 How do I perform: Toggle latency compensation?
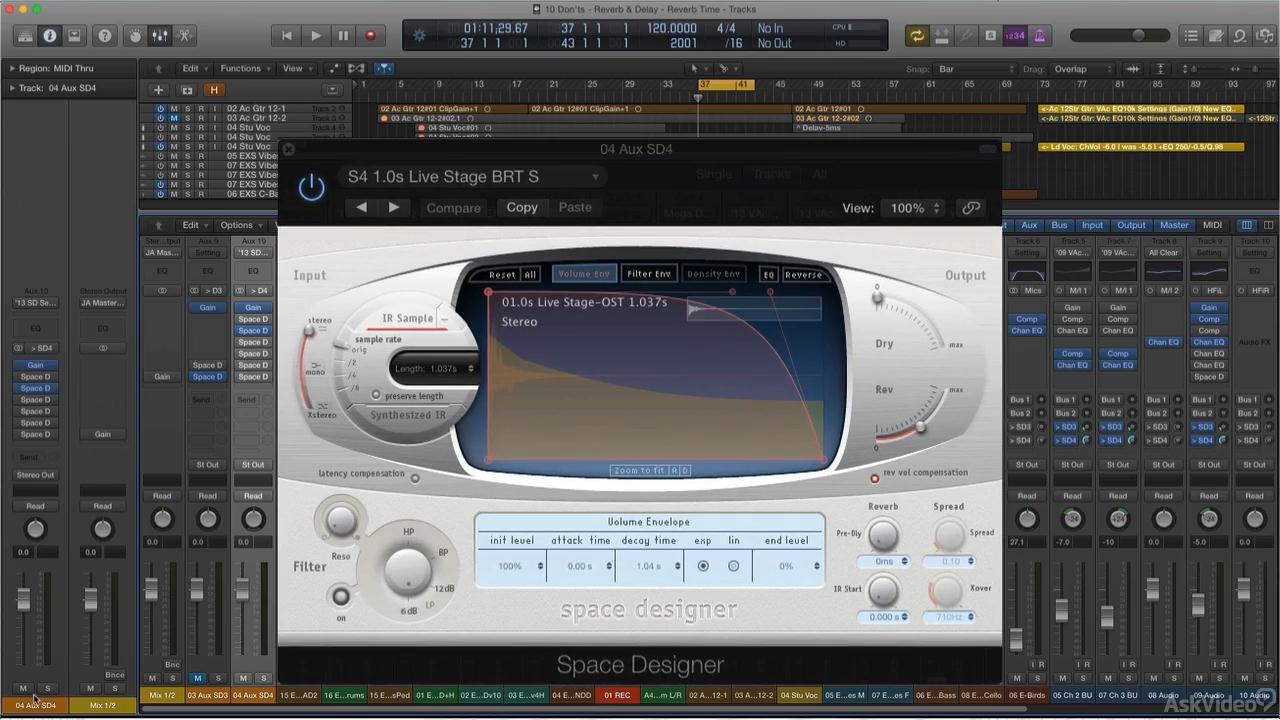pyautogui.click(x=415, y=477)
